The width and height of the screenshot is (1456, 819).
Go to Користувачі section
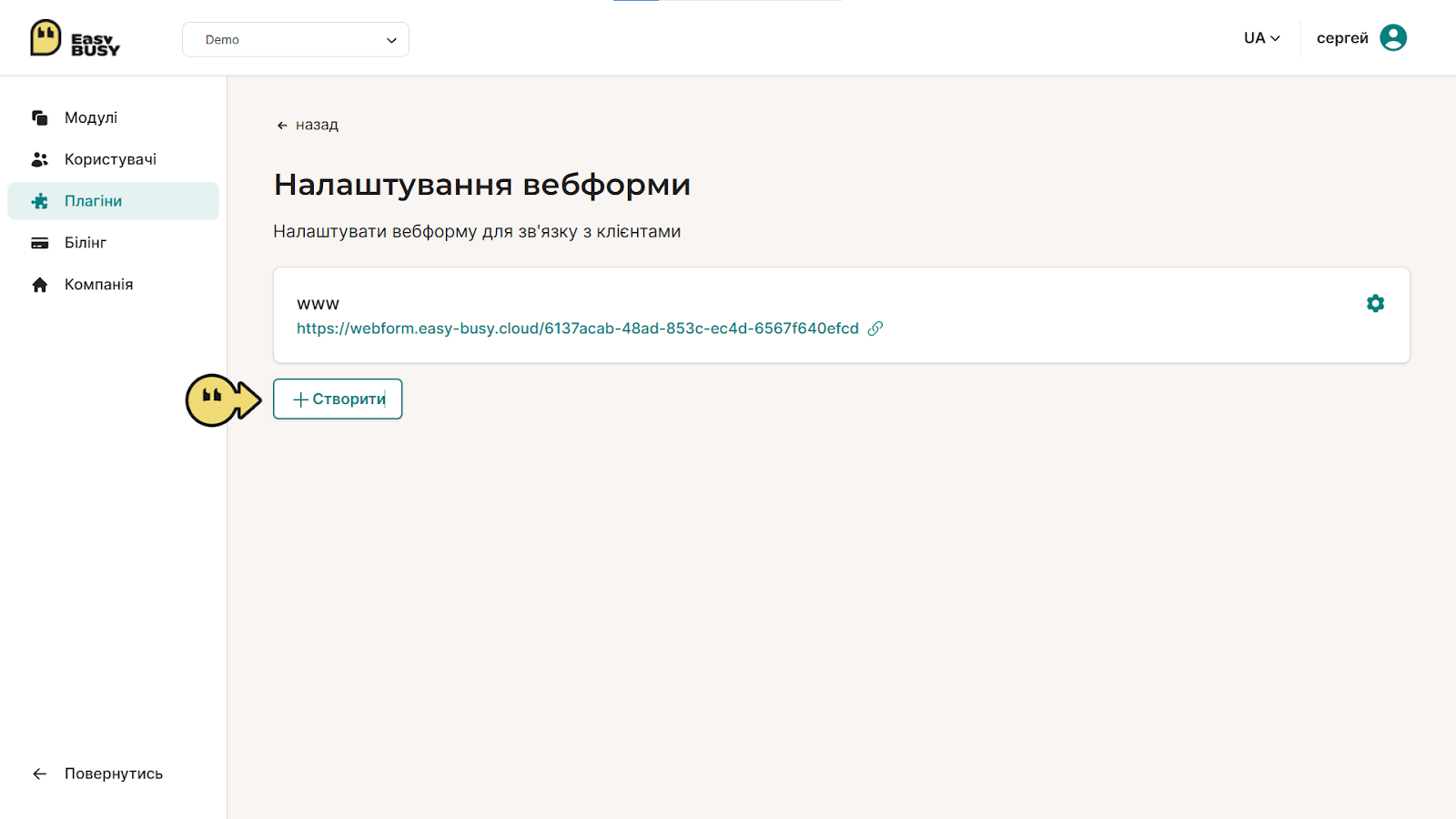coord(114,159)
